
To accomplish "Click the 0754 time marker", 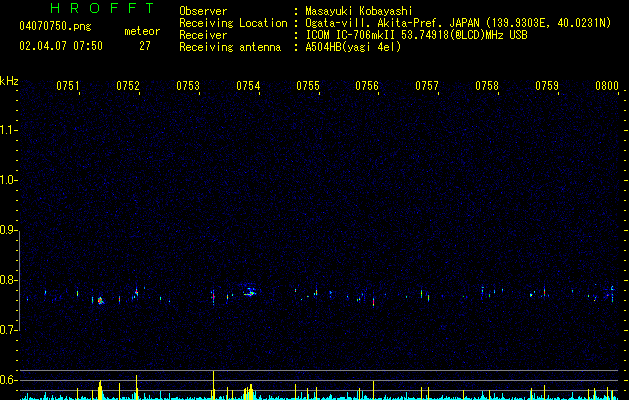I will pyautogui.click(x=248, y=86).
